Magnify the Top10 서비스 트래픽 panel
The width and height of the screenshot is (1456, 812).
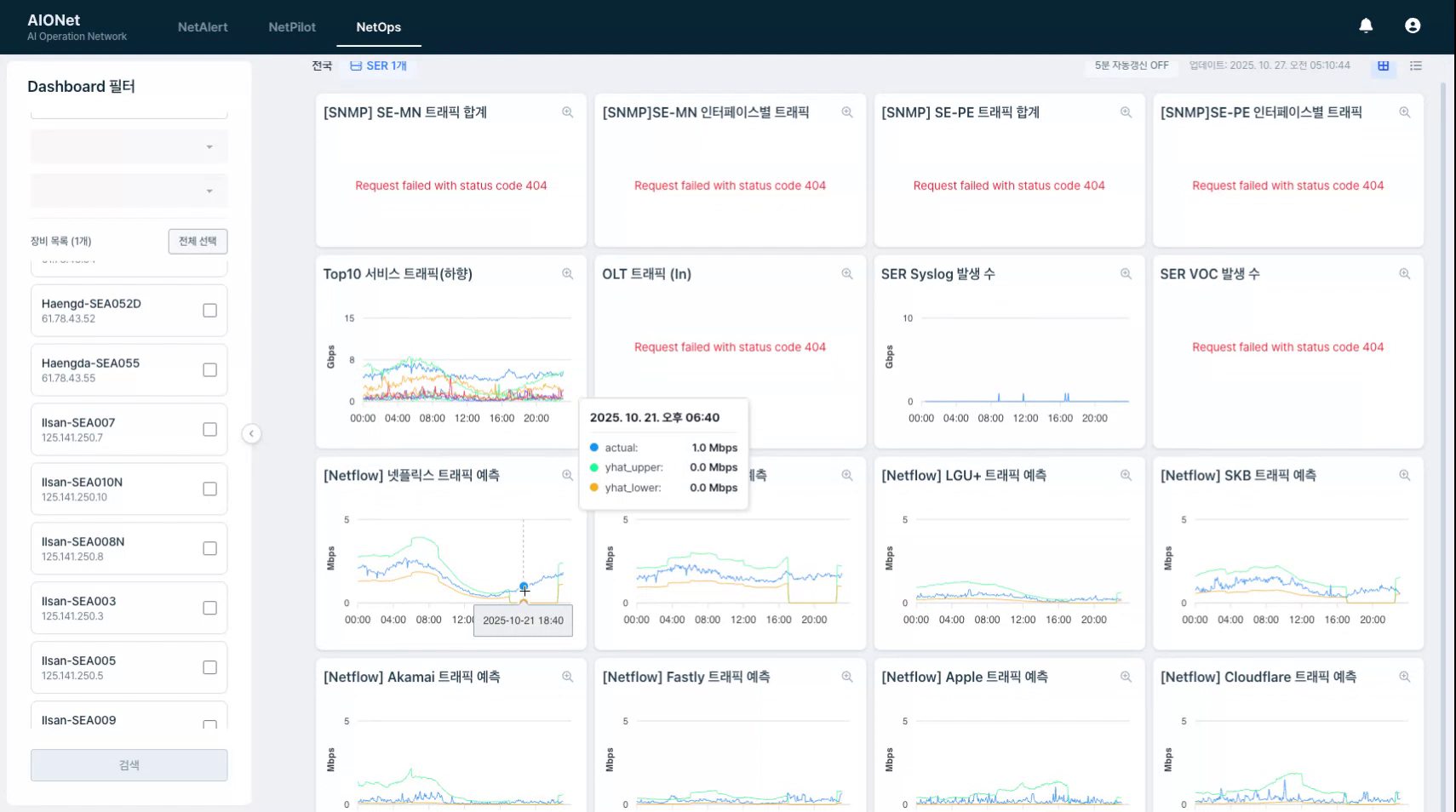pos(568,274)
